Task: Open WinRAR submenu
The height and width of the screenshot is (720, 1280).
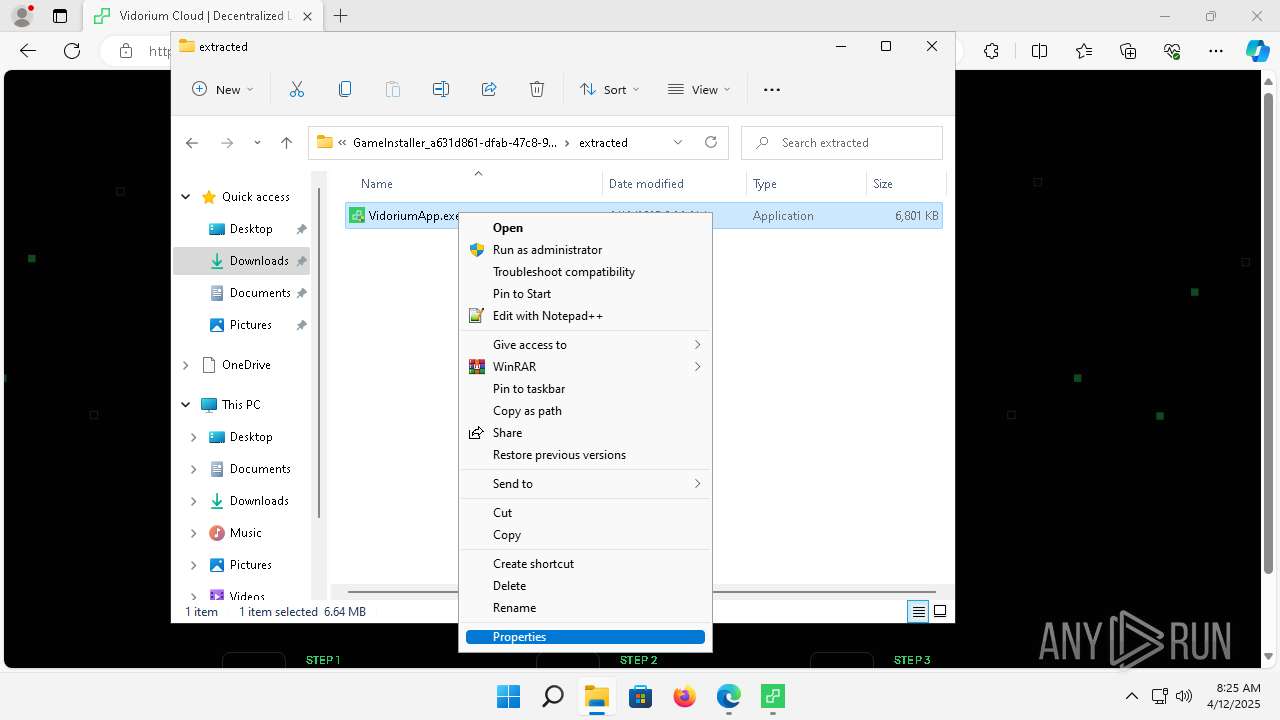Action: 585,367
